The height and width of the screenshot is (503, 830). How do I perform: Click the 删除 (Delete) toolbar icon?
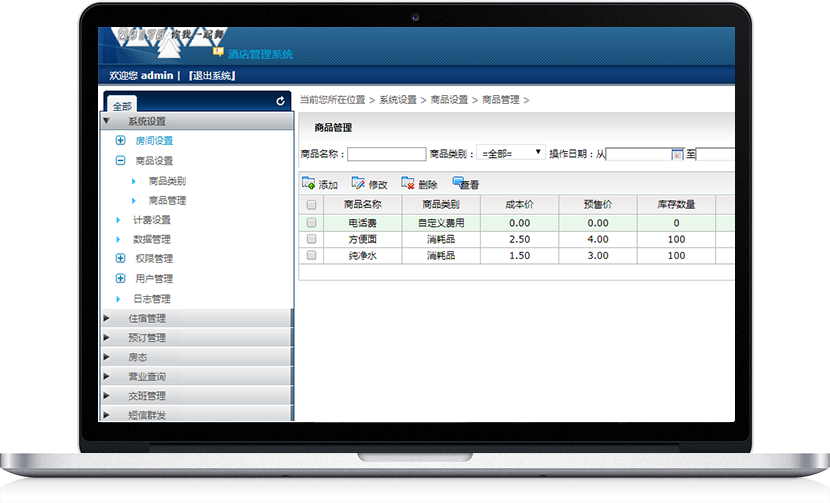[408, 184]
